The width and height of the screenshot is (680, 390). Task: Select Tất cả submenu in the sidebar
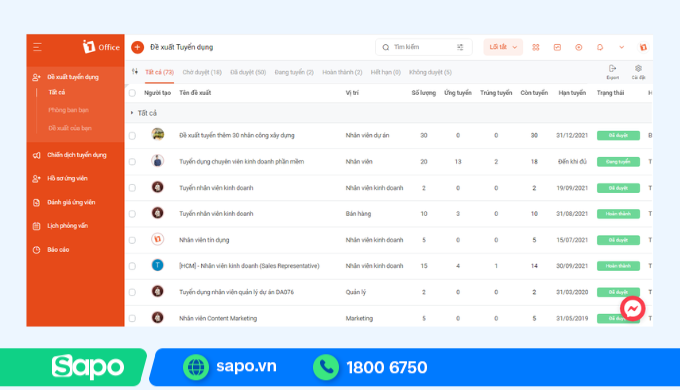tap(57, 92)
